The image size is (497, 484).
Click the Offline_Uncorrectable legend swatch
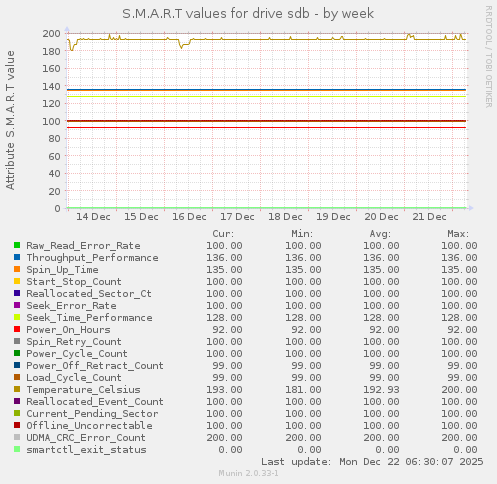point(17,425)
